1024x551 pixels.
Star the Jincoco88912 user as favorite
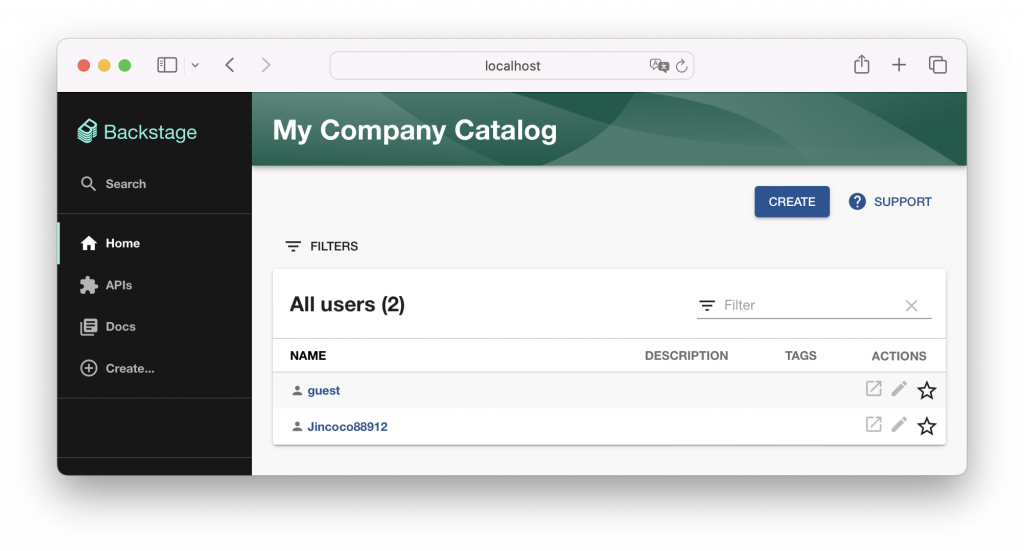tap(927, 427)
